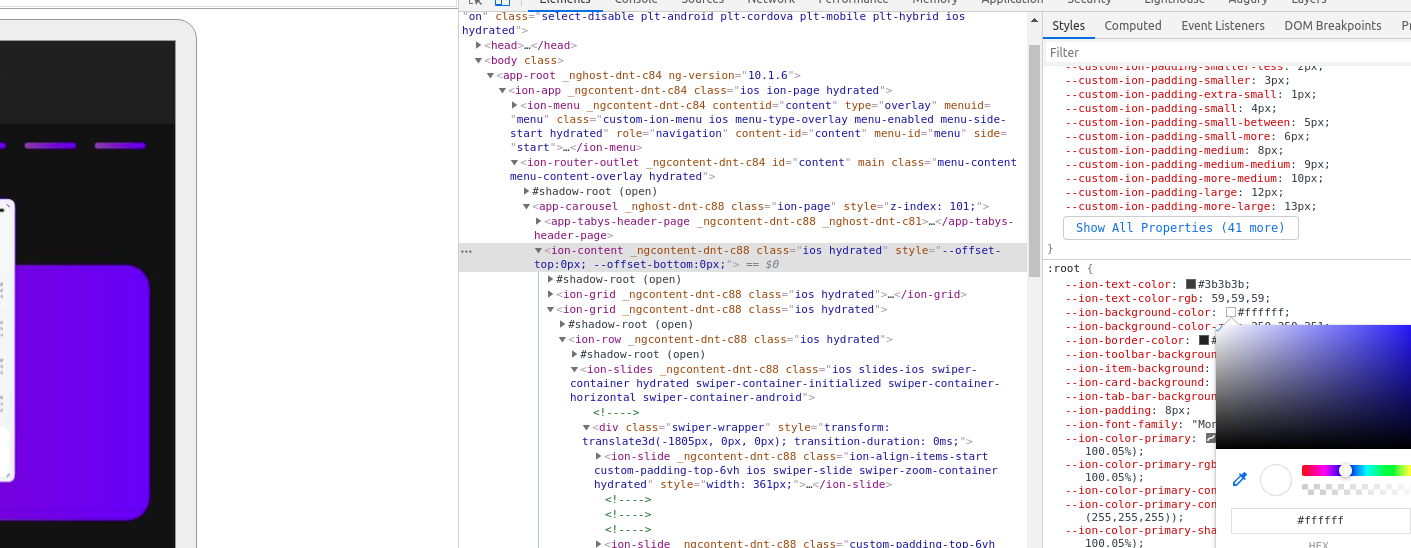The image size is (1411, 548).
Task: Focus the HEX value field showing #ffffff
Action: pos(1320,521)
